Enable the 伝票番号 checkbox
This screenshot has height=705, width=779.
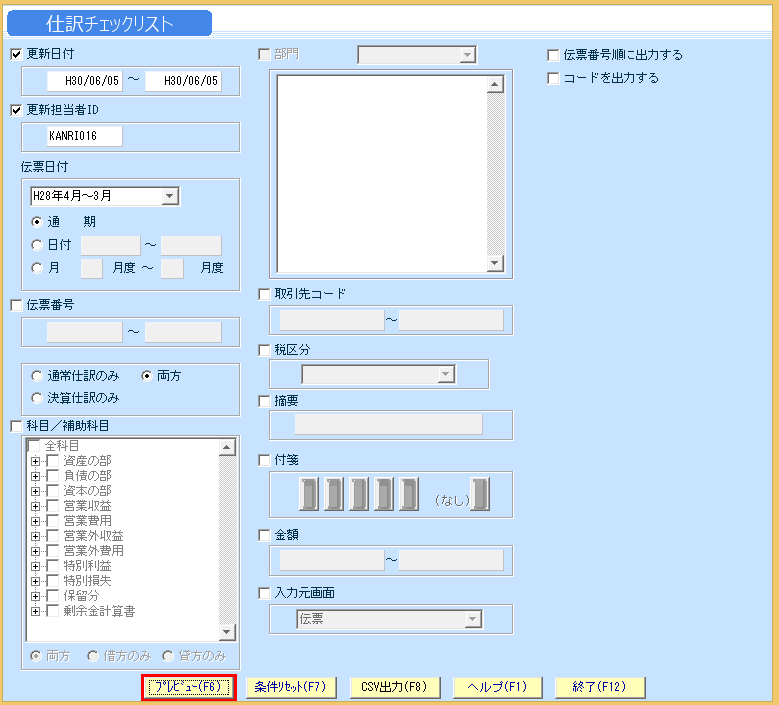click(x=16, y=305)
